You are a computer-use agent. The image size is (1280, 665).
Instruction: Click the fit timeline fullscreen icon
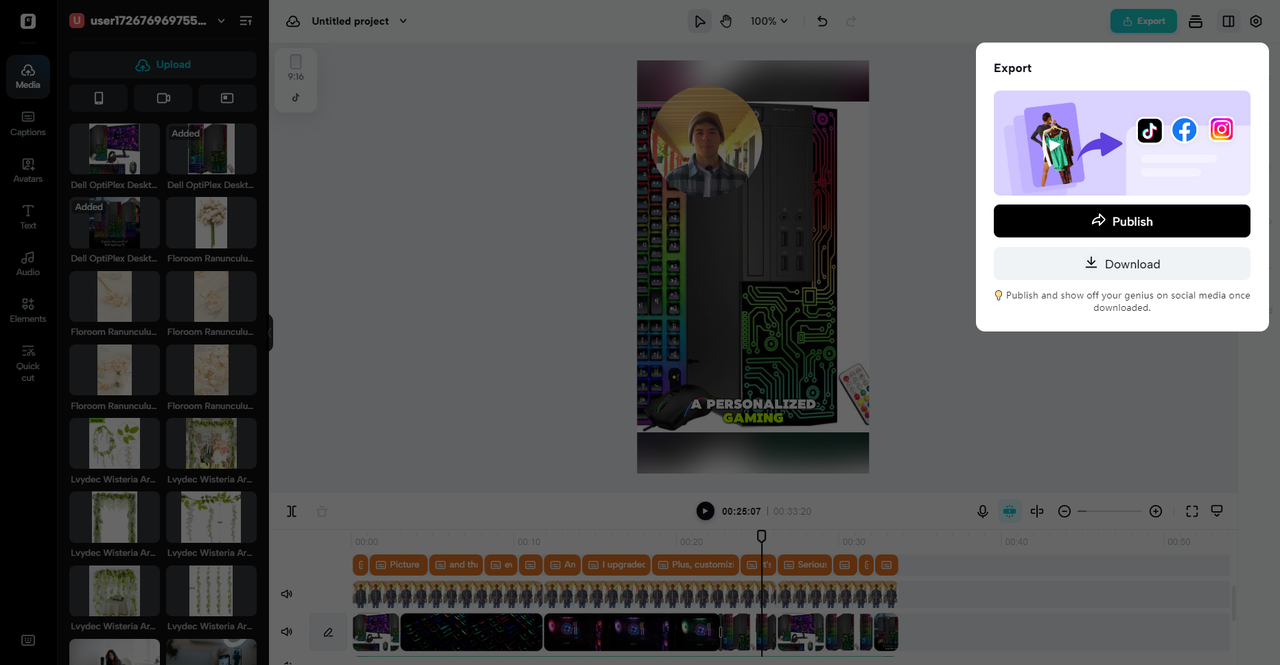1192,511
